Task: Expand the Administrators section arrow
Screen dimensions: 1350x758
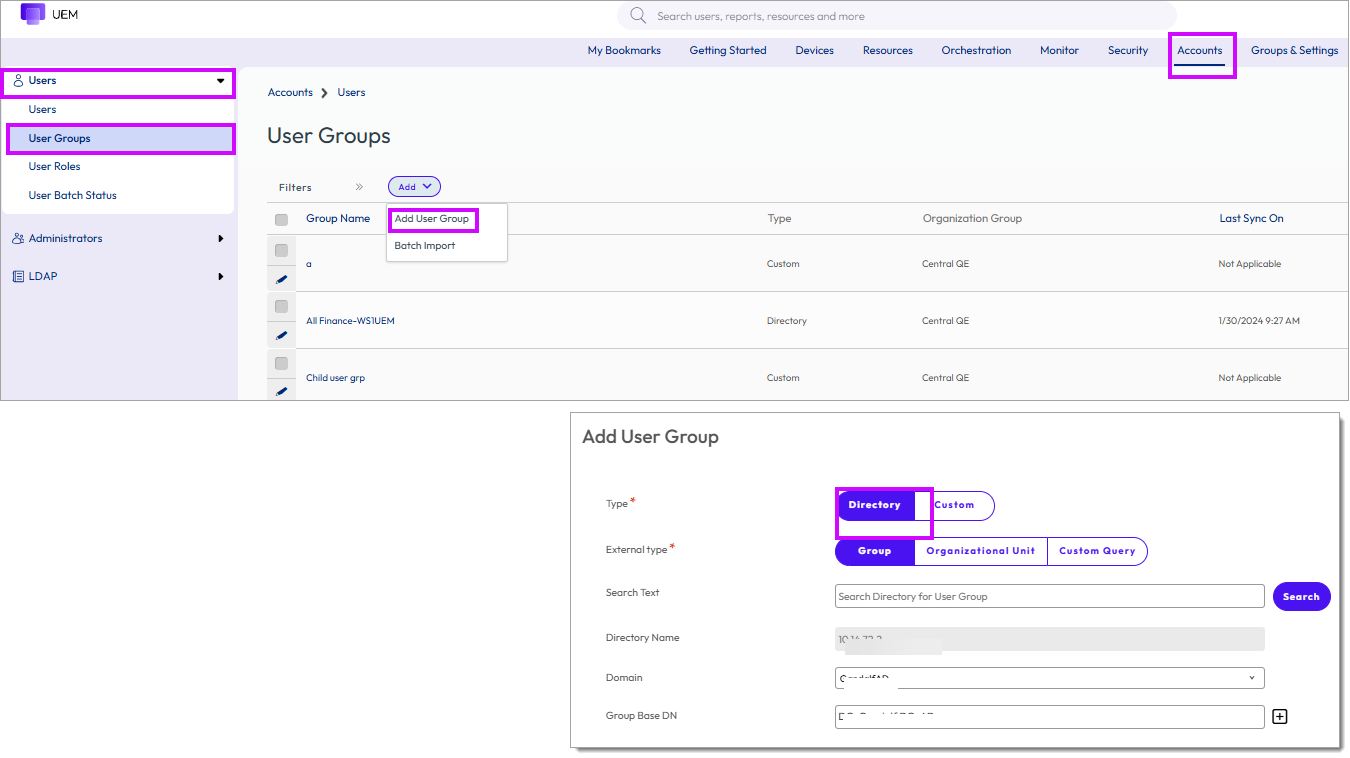Action: point(221,239)
